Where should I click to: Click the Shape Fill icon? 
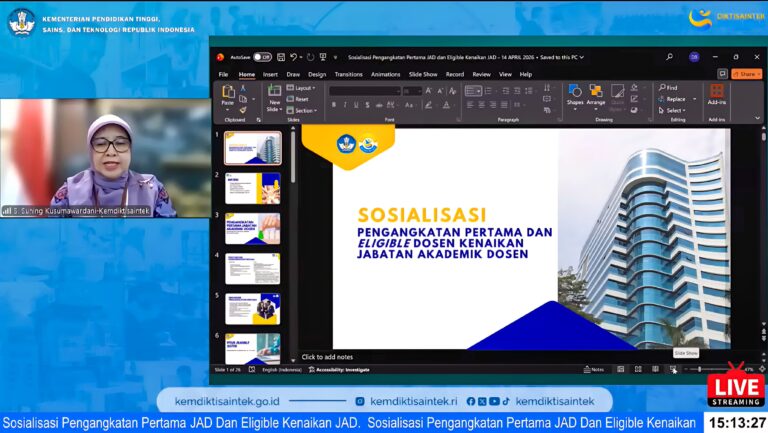point(634,88)
